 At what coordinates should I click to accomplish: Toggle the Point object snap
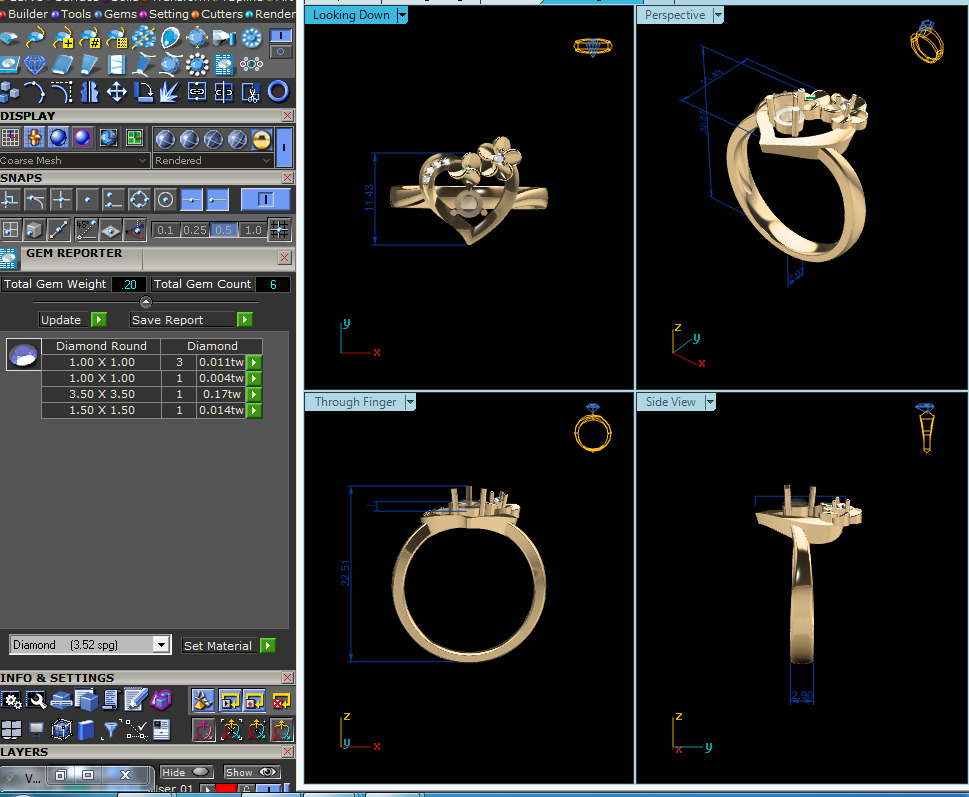87,200
